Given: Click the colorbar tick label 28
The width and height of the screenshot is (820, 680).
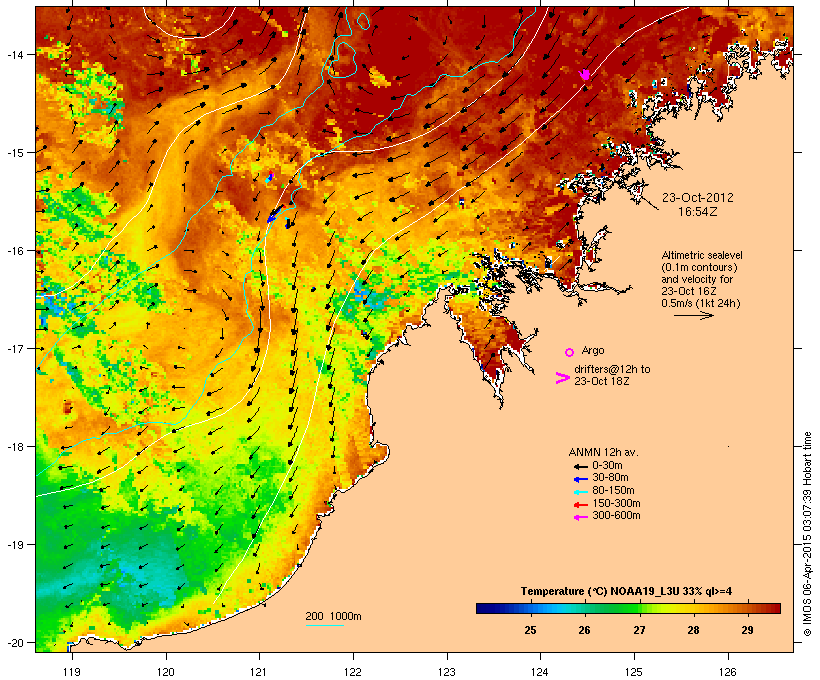Looking at the screenshot, I should click(693, 630).
